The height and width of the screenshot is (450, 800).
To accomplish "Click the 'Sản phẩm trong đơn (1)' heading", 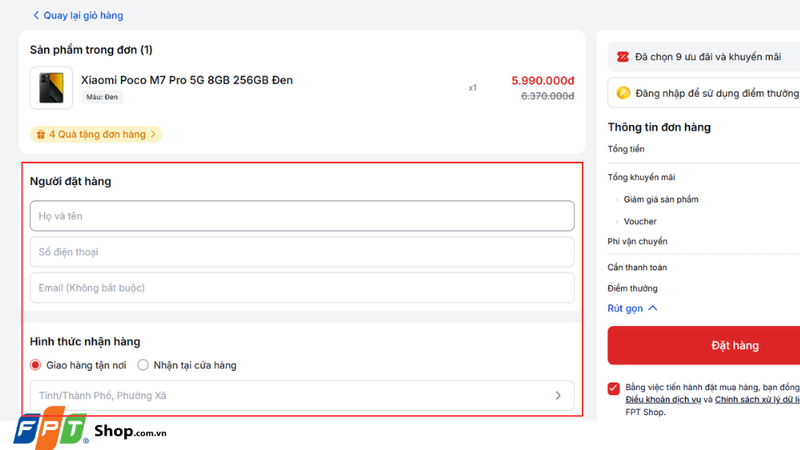I will (x=91, y=50).
